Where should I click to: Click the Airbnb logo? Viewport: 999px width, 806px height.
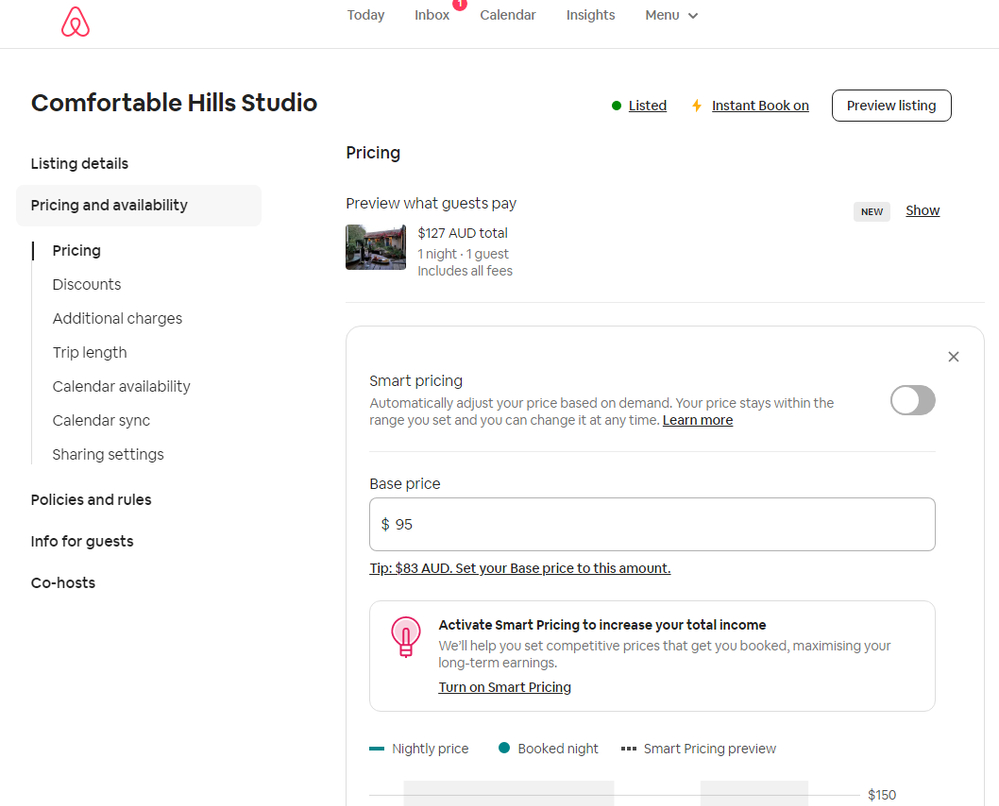click(75, 20)
